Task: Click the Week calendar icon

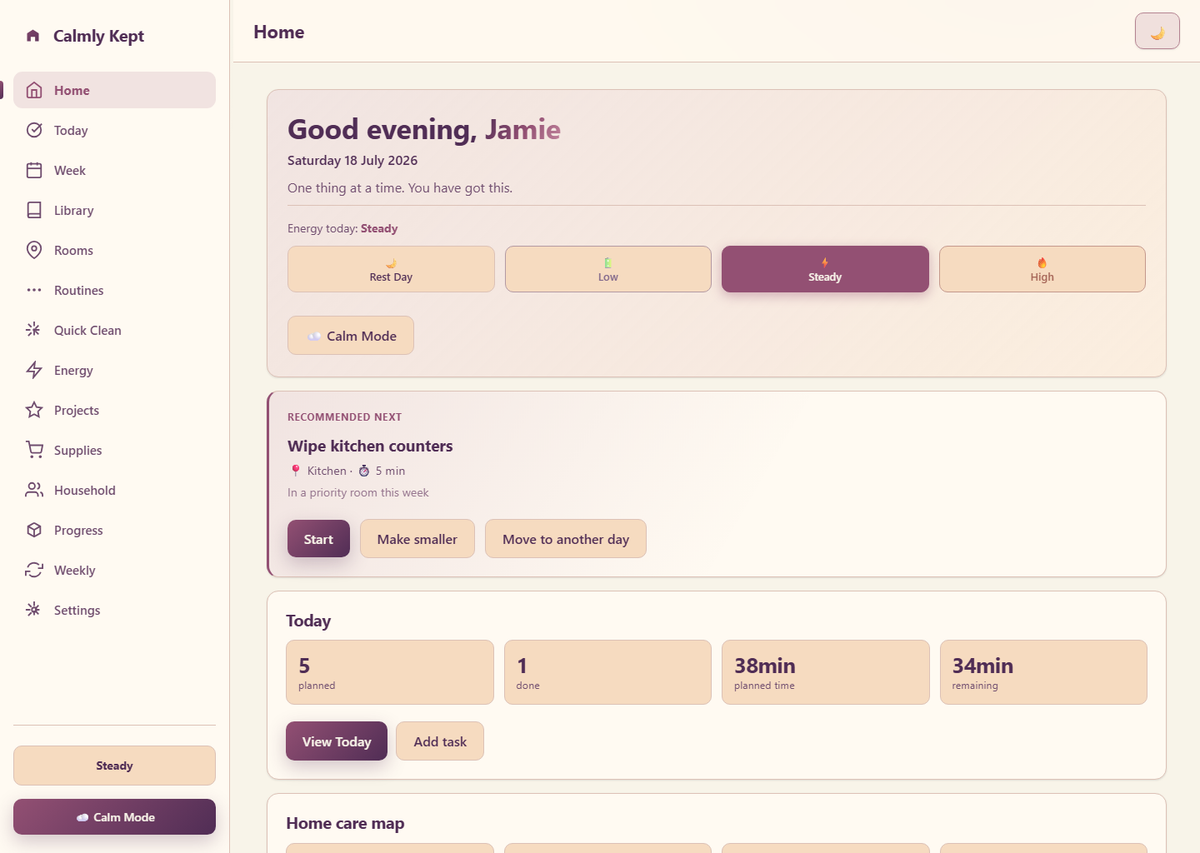Action: [34, 170]
